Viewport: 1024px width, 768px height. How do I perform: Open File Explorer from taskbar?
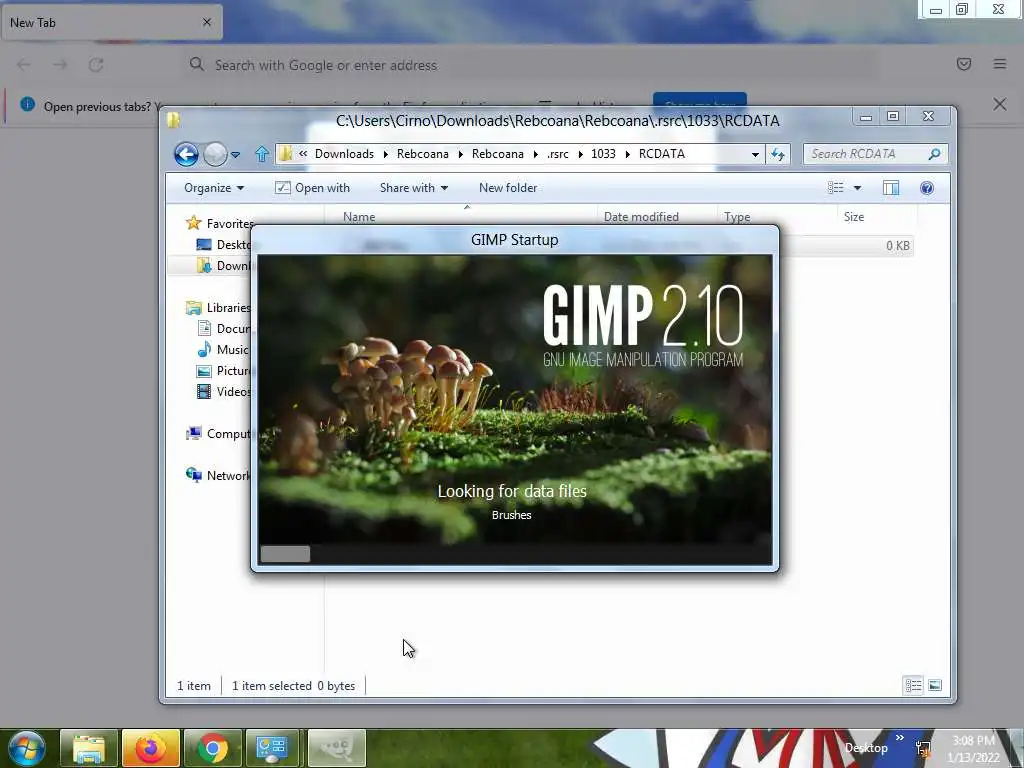point(89,748)
